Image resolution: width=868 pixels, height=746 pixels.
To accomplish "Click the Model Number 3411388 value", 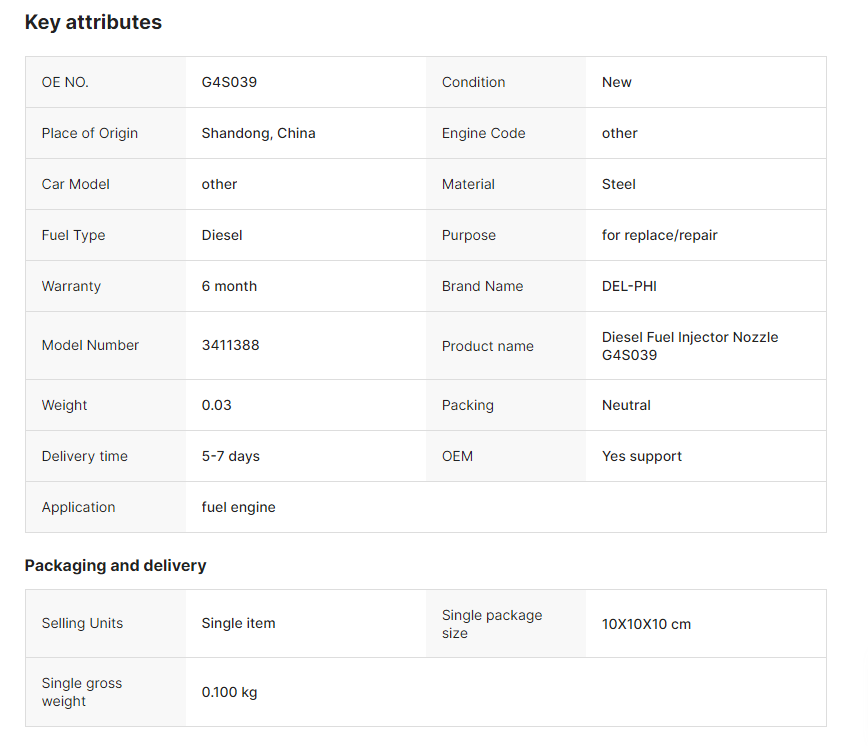I will pos(230,345).
